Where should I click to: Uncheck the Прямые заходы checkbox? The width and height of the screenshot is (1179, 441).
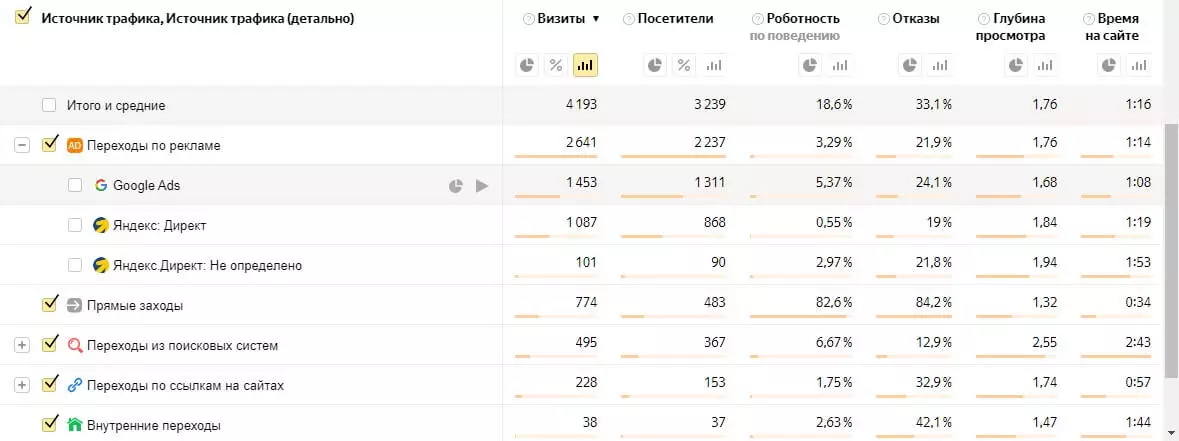(50, 305)
